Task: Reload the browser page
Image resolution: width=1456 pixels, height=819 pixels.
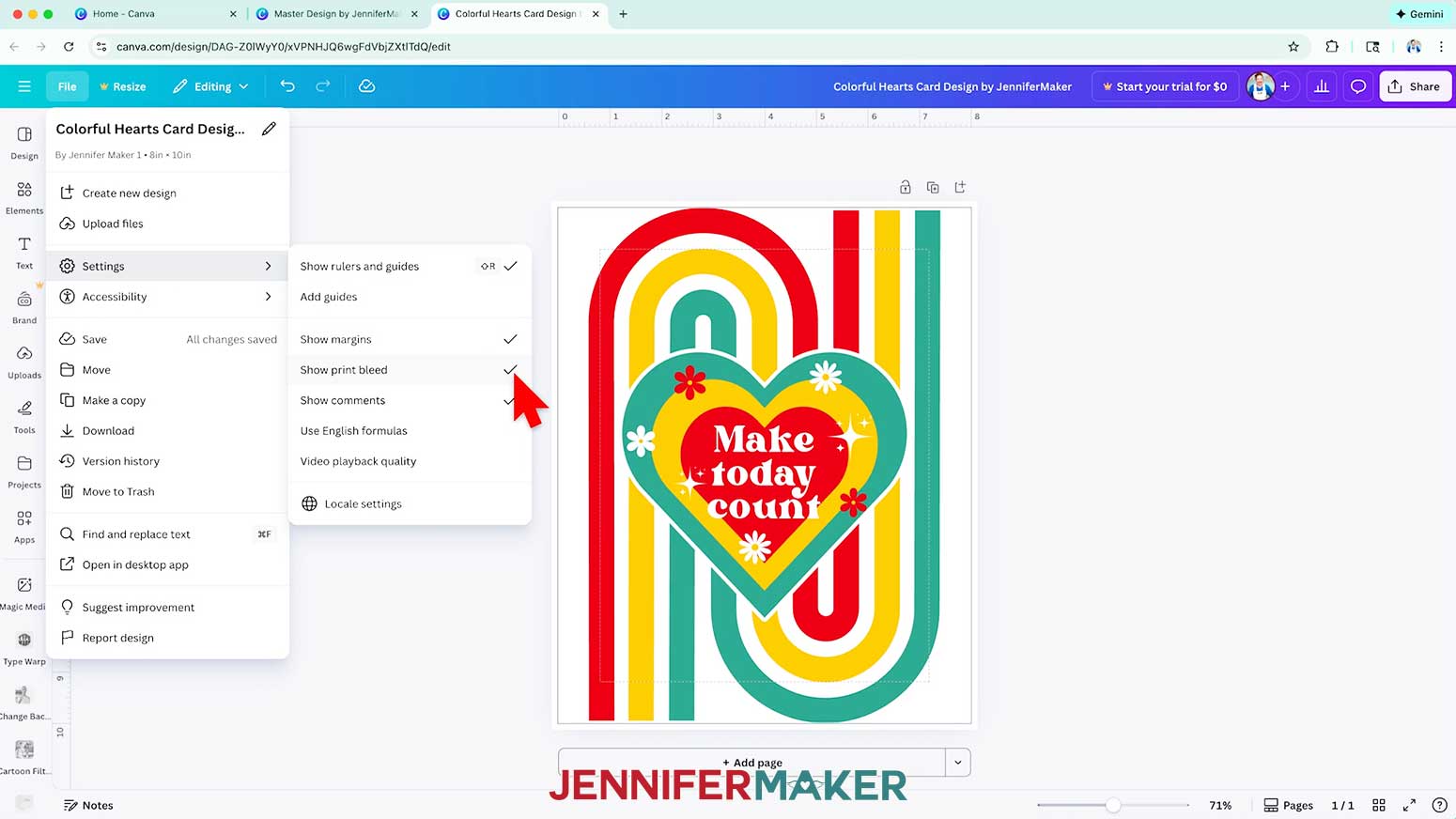Action: pos(69,46)
